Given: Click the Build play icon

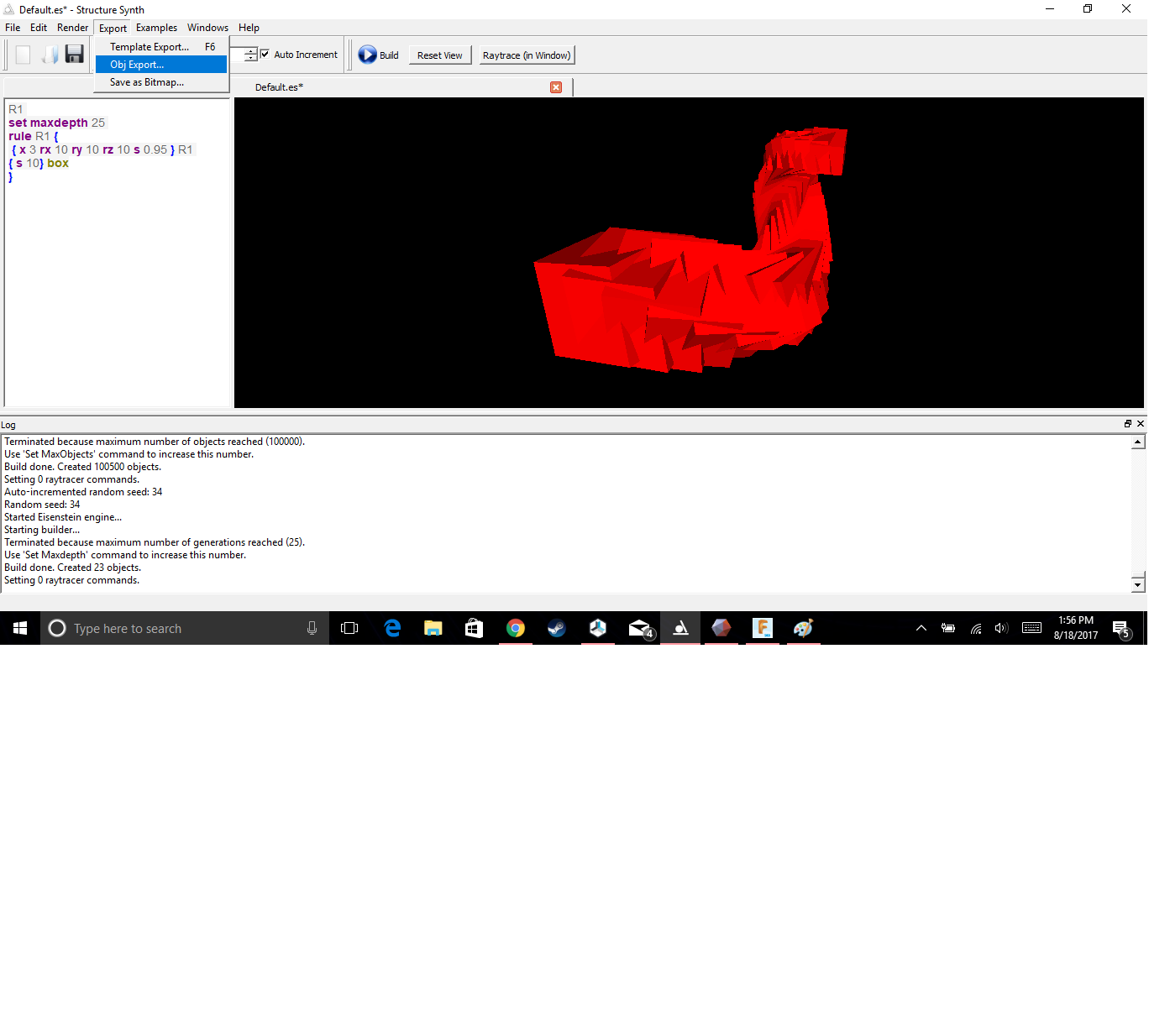Looking at the screenshot, I should (x=367, y=55).
